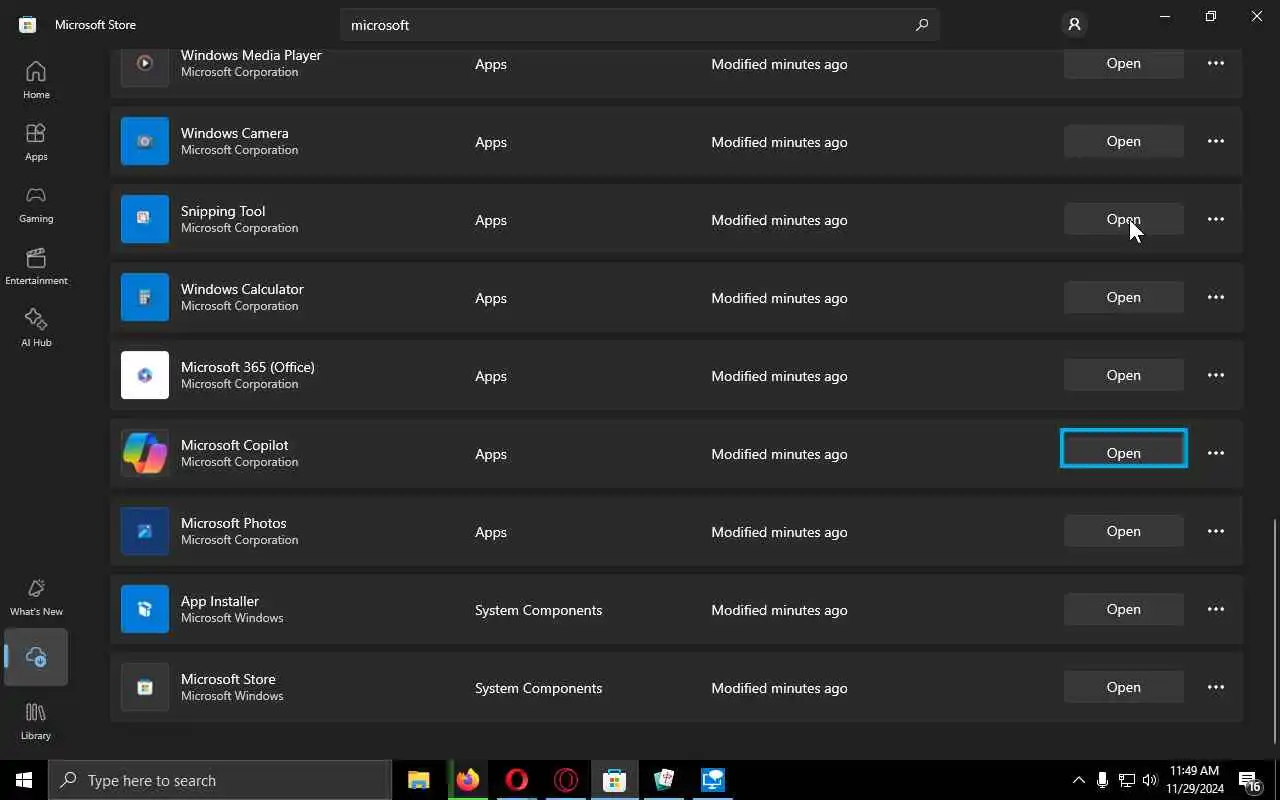Open File Explorer from the taskbar
Screen dimensions: 1280x800
[418, 780]
